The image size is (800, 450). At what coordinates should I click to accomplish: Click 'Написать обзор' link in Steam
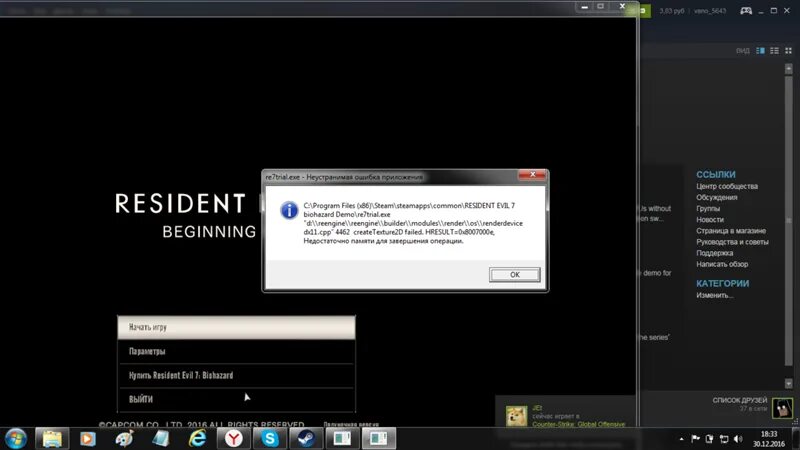[x=722, y=264]
